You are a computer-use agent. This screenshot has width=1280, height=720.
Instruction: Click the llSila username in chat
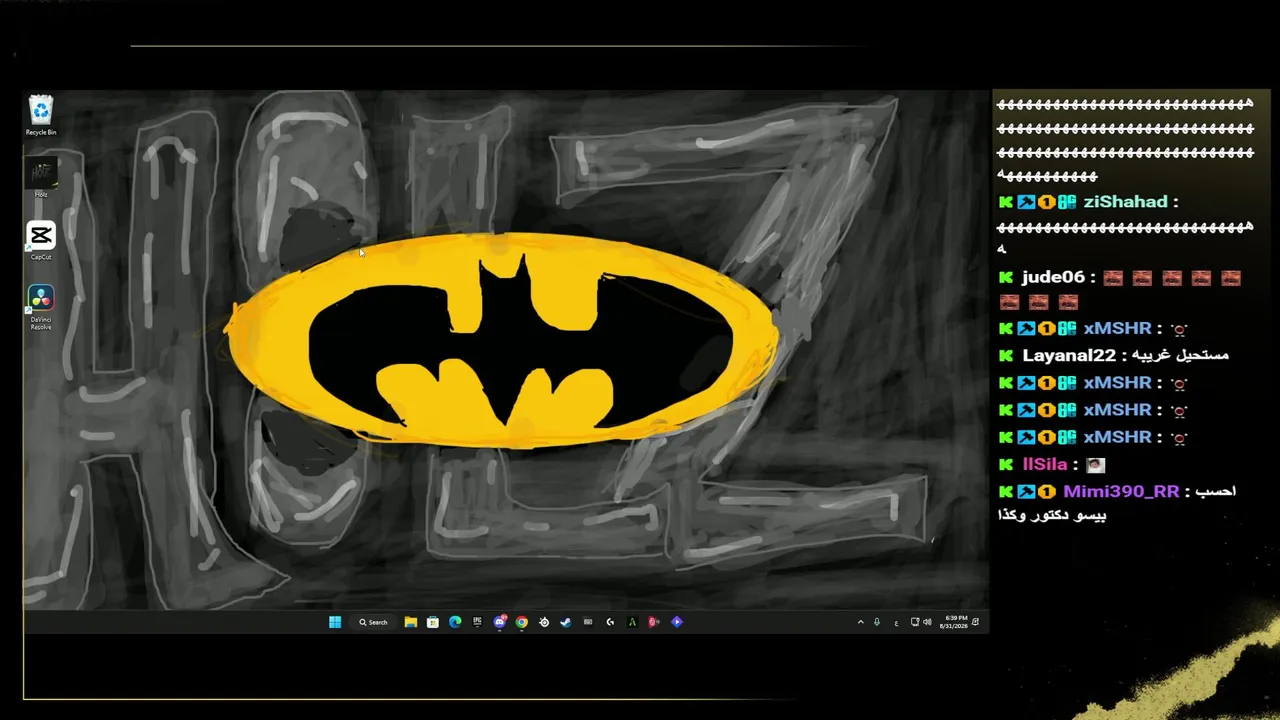click(x=1045, y=464)
